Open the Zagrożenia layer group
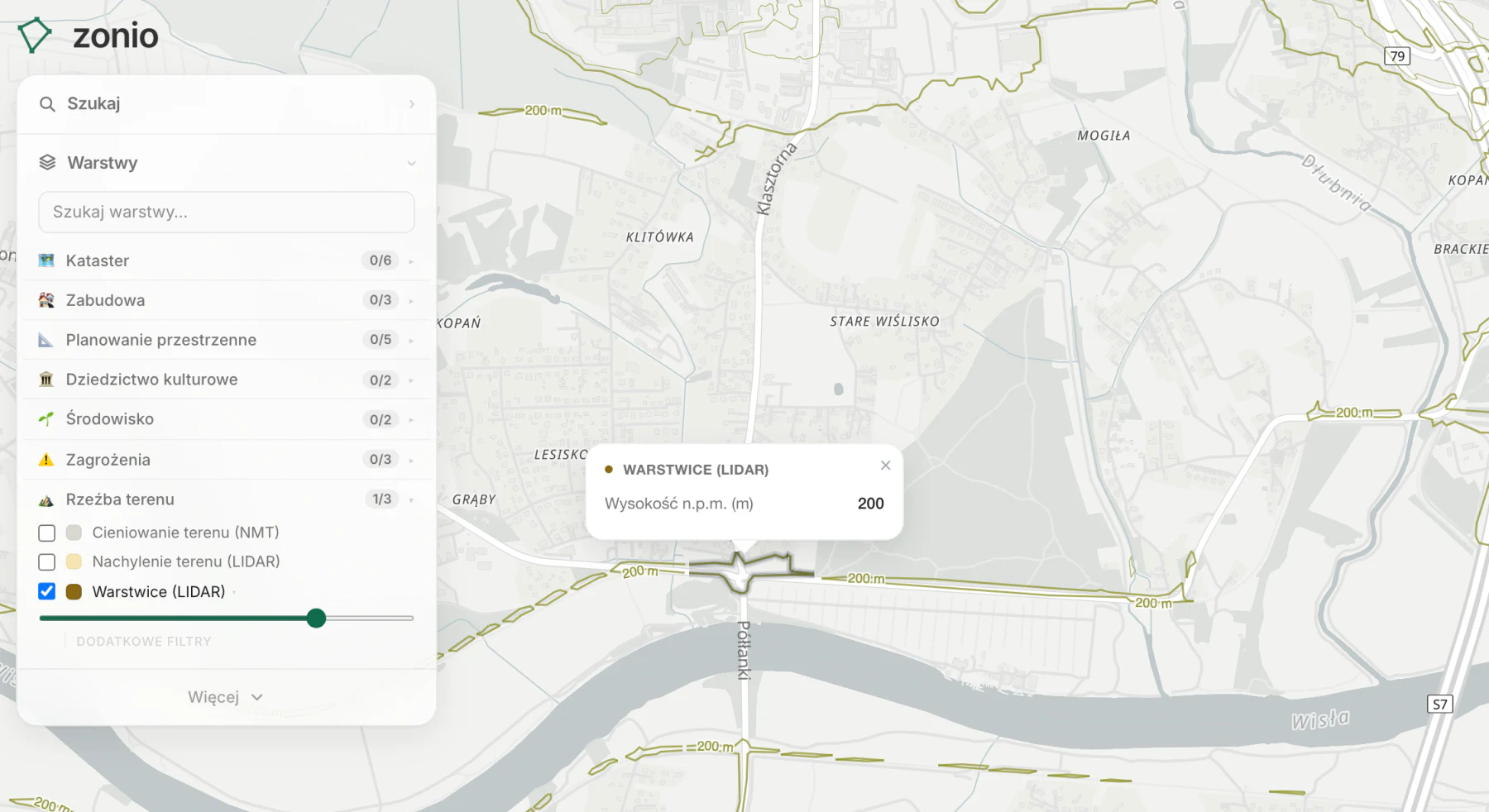Viewport: 1489px width, 812px height. [x=227, y=460]
